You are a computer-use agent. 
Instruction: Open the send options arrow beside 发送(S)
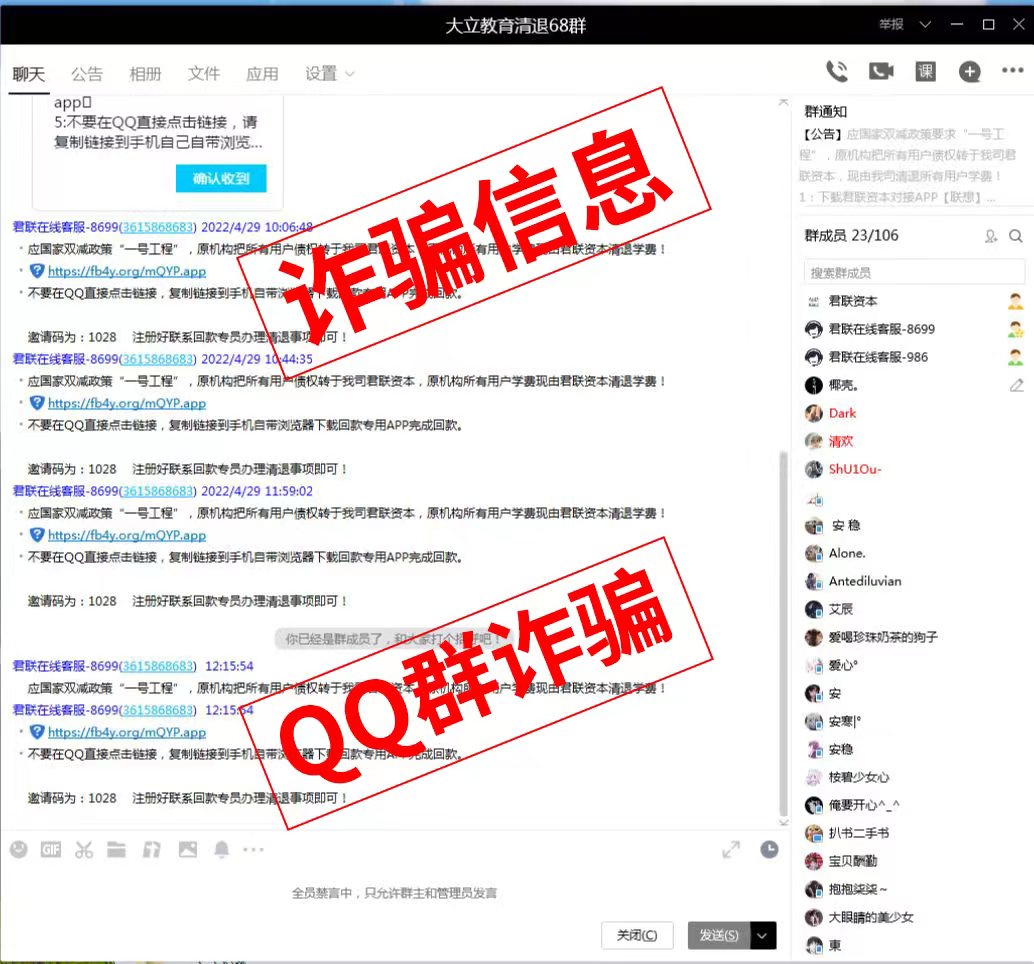pyautogui.click(x=762, y=935)
